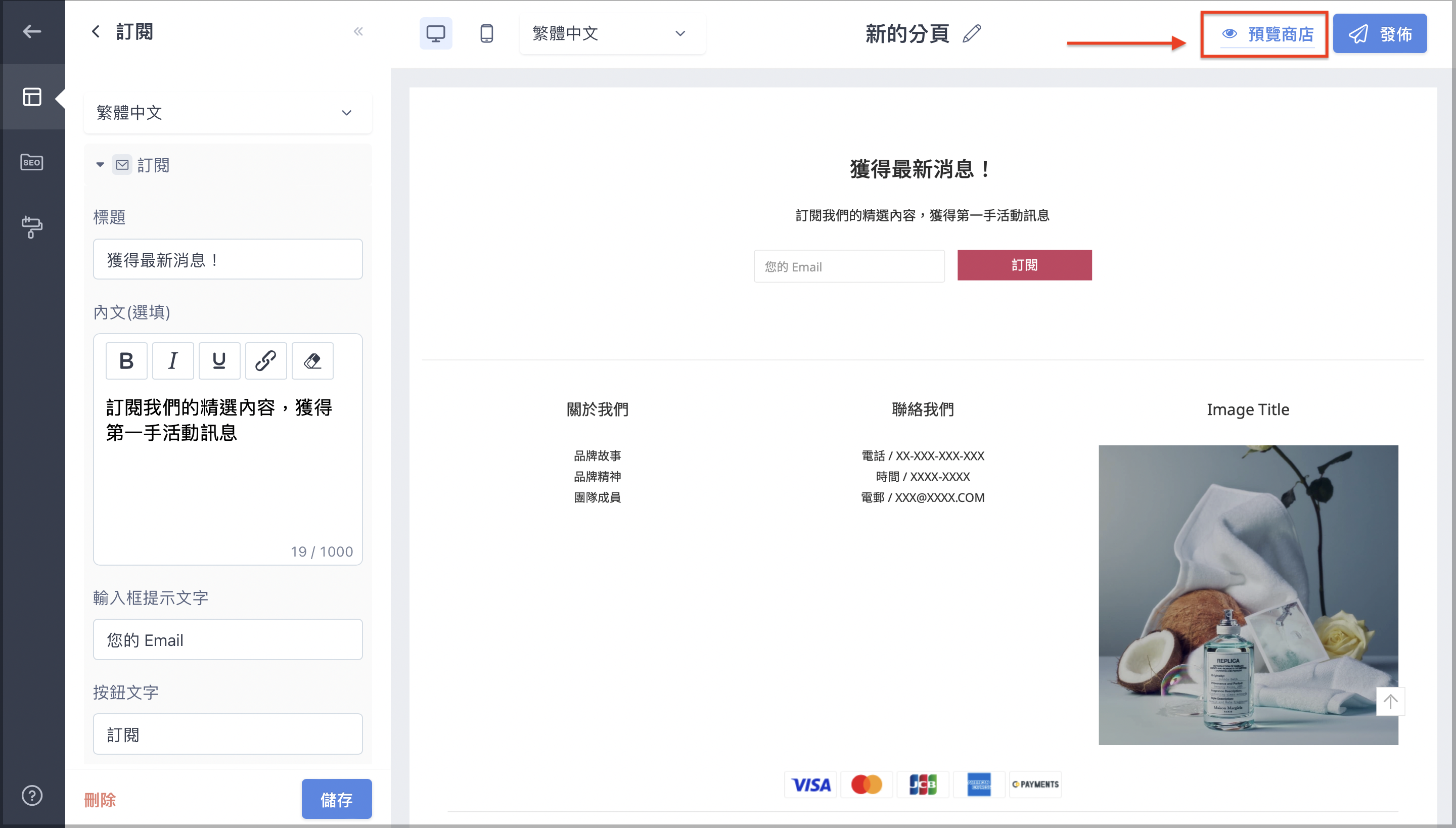
Task: Switch to desktop preview mode
Action: pos(436,33)
